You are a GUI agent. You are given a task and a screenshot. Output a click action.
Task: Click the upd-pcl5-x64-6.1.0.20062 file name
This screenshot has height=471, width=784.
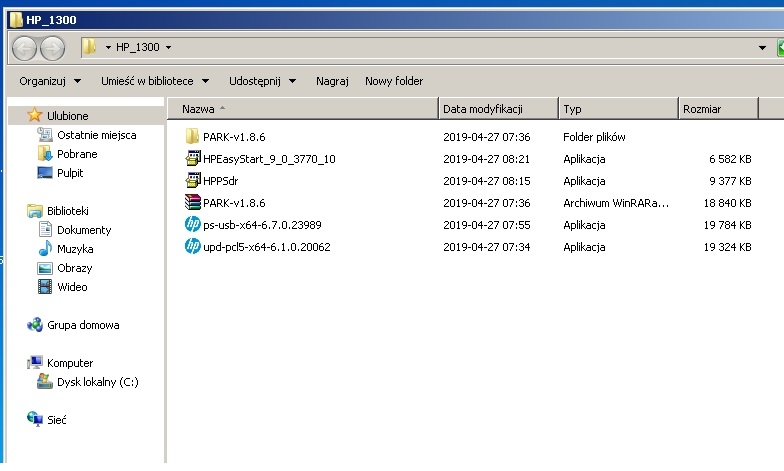(266, 247)
